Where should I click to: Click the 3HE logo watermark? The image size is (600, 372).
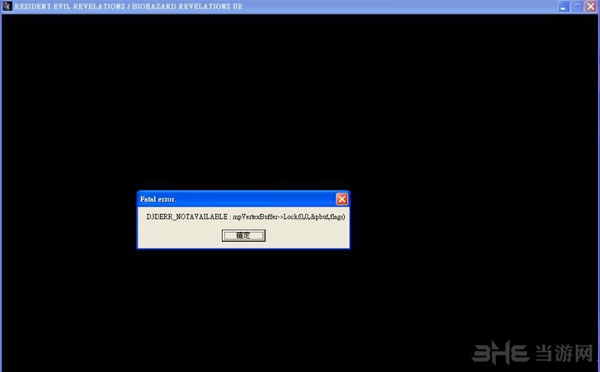(500, 352)
